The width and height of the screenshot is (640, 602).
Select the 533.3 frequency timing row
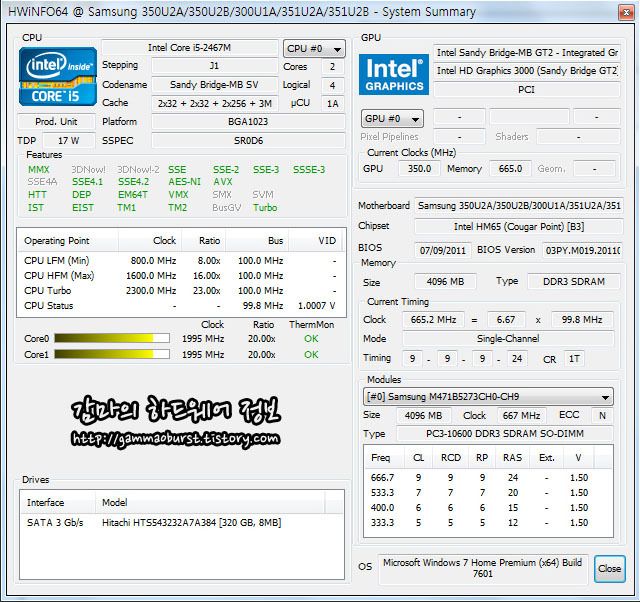[488, 493]
